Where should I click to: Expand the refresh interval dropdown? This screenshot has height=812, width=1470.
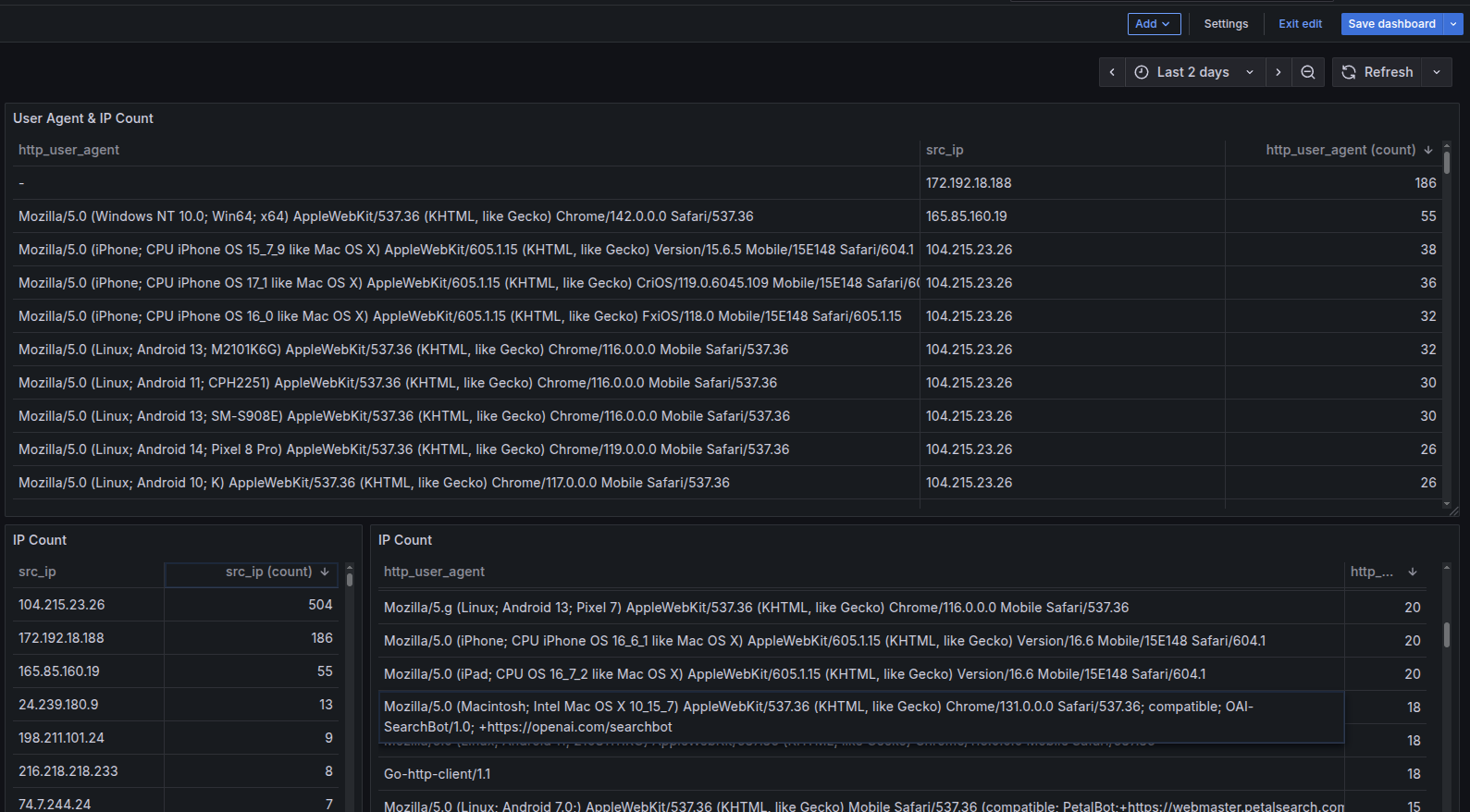click(x=1437, y=72)
